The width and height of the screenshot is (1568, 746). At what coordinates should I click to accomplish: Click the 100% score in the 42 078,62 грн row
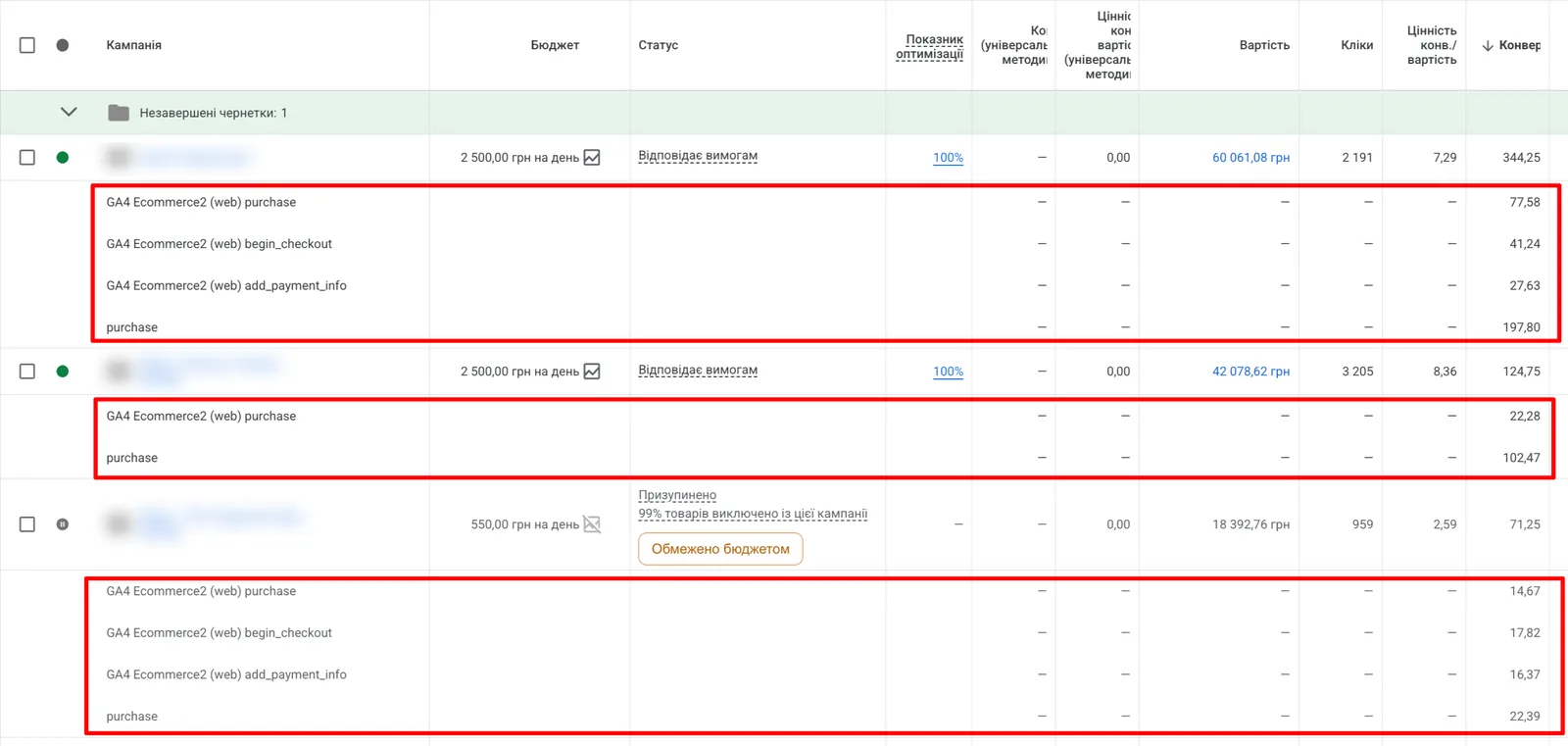click(948, 372)
